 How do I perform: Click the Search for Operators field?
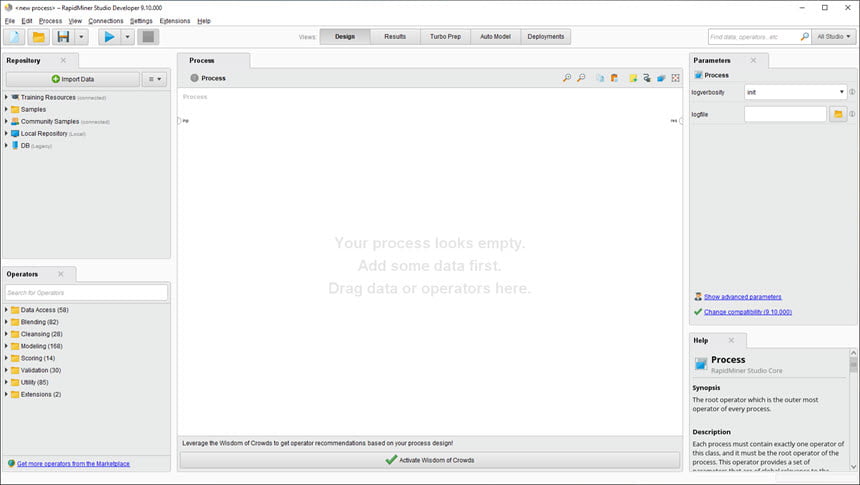86,292
